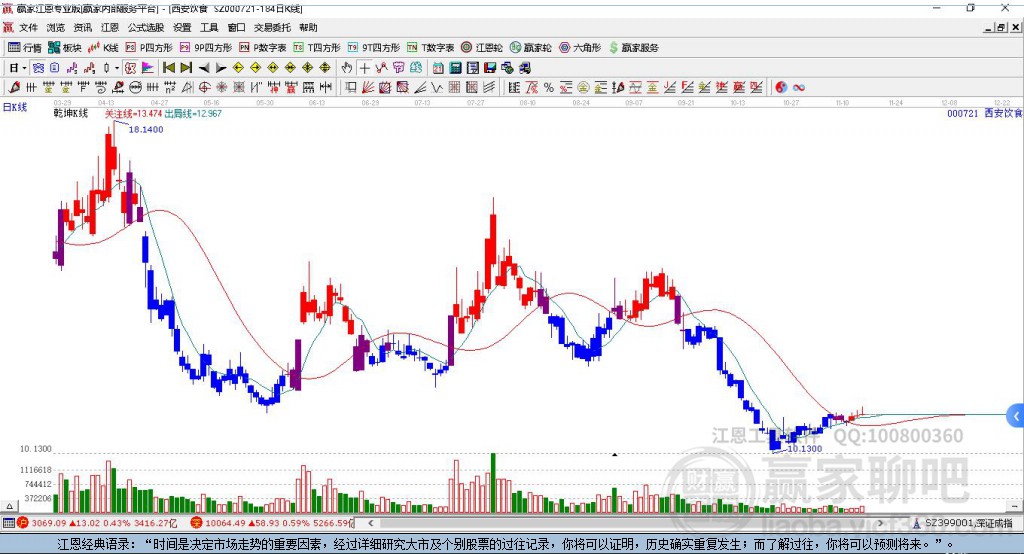This screenshot has height=554, width=1024.
Task: Click the blue infinity loop icon
Action: click(799, 88)
